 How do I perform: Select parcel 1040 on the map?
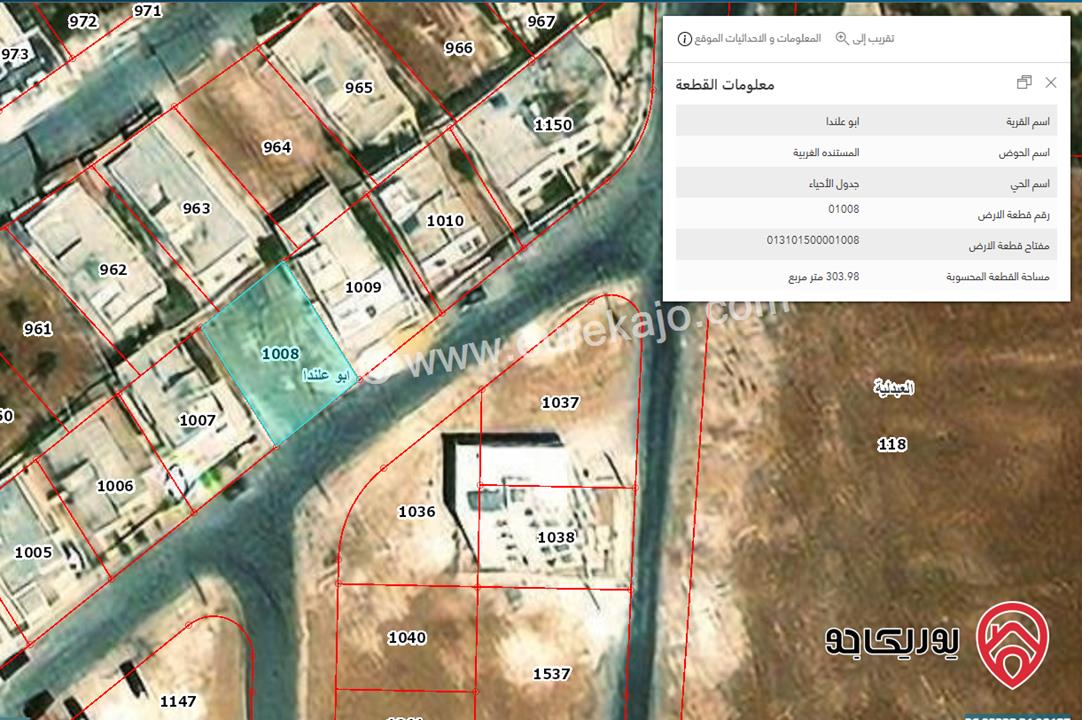click(407, 638)
